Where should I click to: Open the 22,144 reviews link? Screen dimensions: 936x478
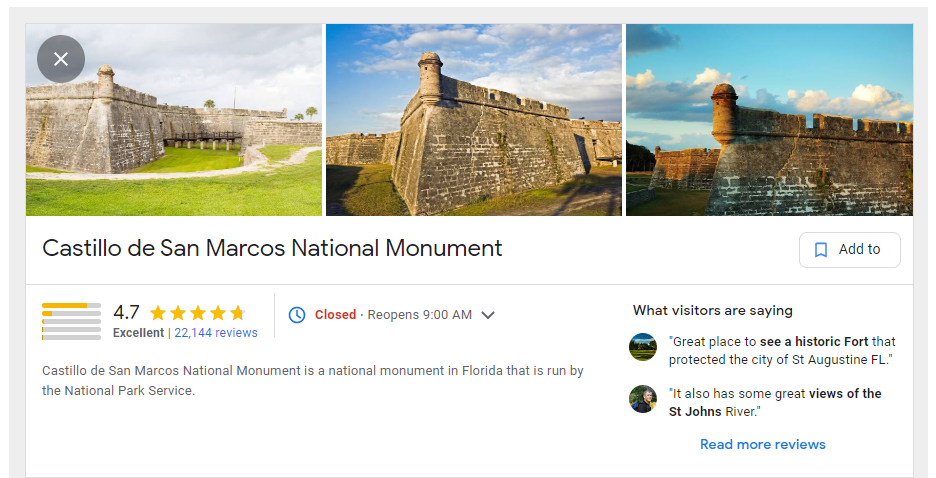216,333
